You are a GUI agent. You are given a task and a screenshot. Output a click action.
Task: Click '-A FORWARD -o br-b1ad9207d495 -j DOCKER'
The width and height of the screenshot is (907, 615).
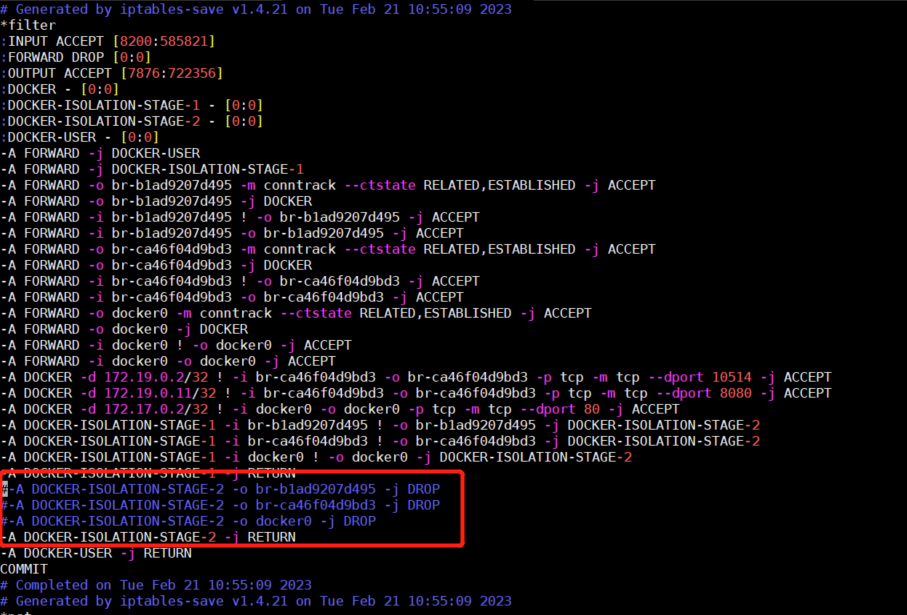tap(156, 201)
